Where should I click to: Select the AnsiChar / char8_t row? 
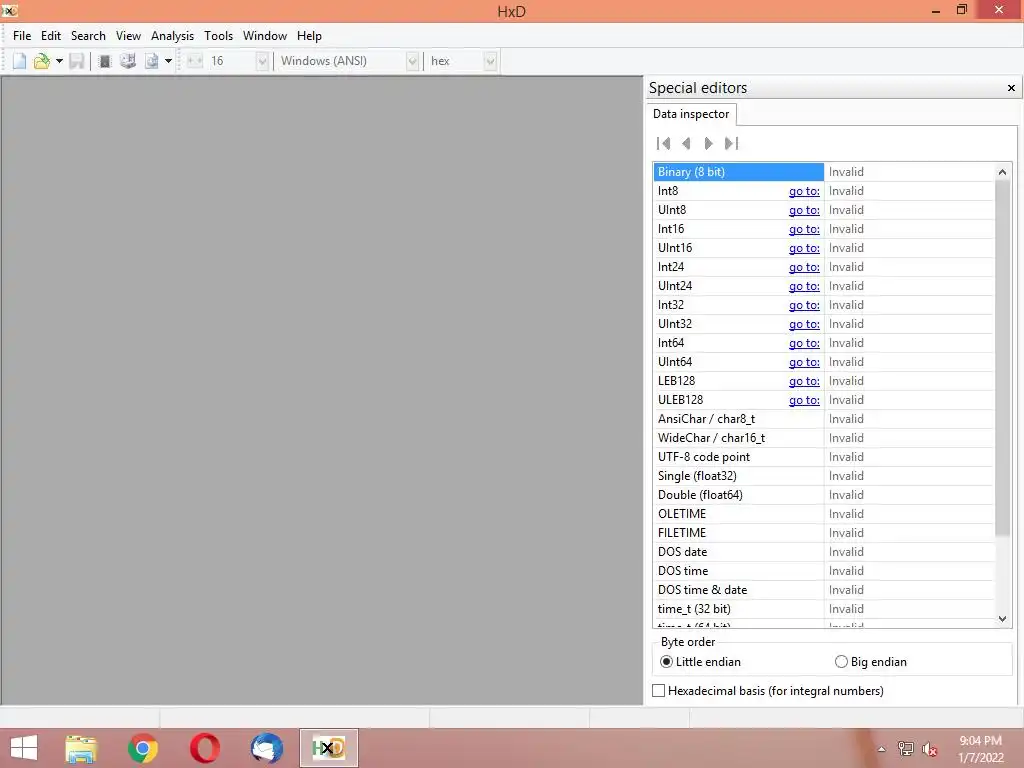point(824,419)
